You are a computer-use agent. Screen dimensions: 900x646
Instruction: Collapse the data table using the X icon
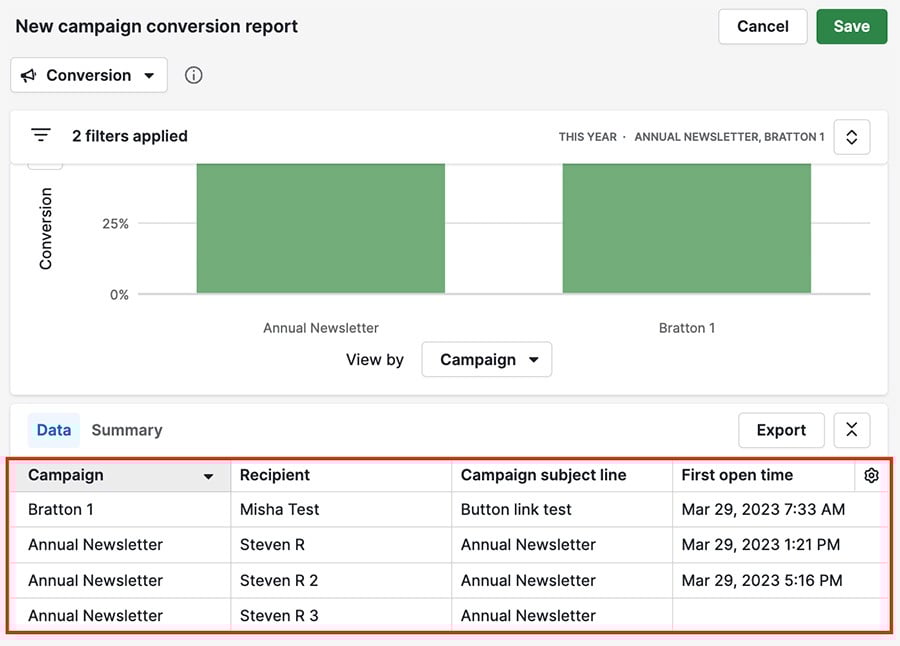pos(851,429)
